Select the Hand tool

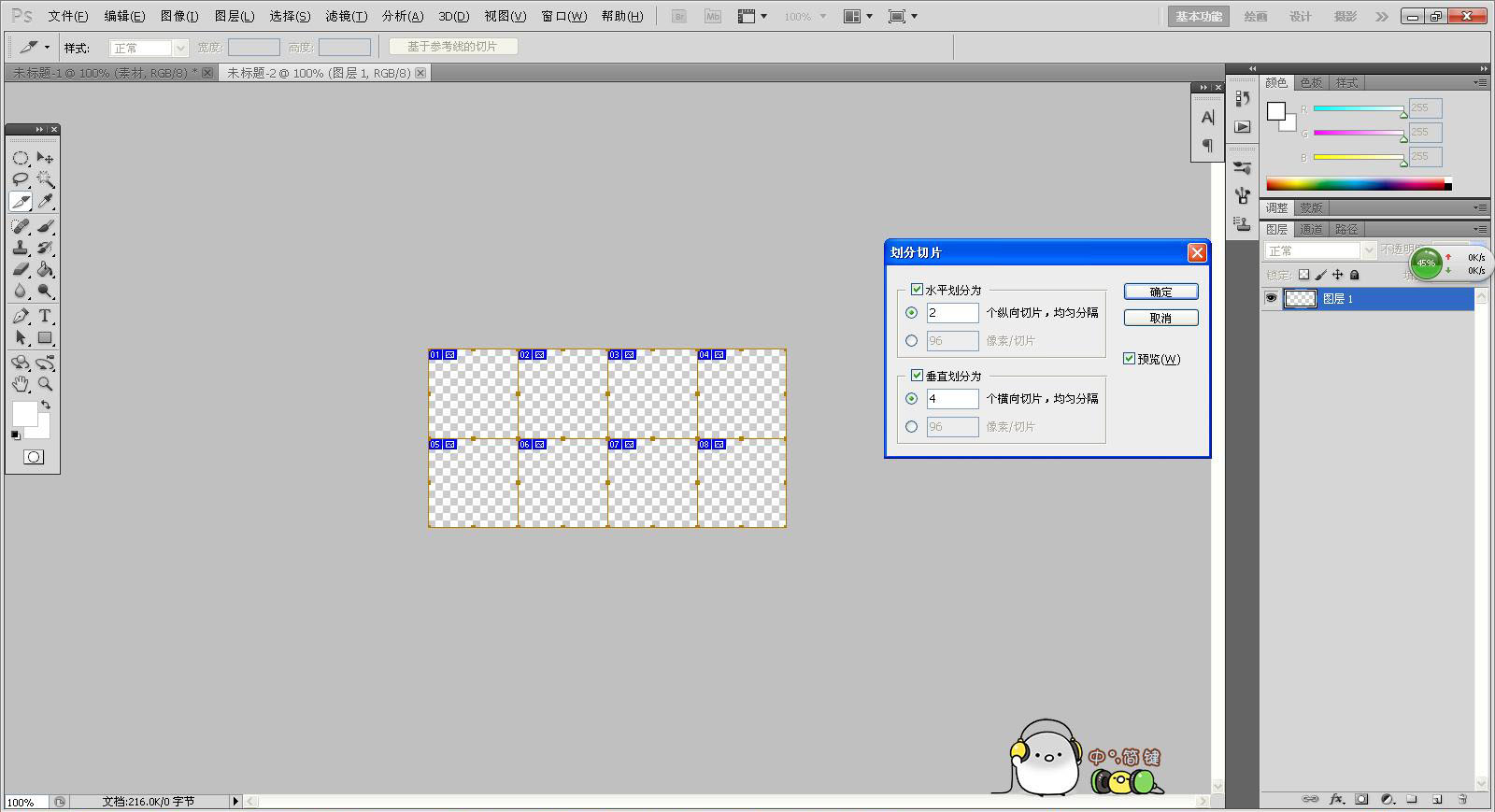pos(21,384)
